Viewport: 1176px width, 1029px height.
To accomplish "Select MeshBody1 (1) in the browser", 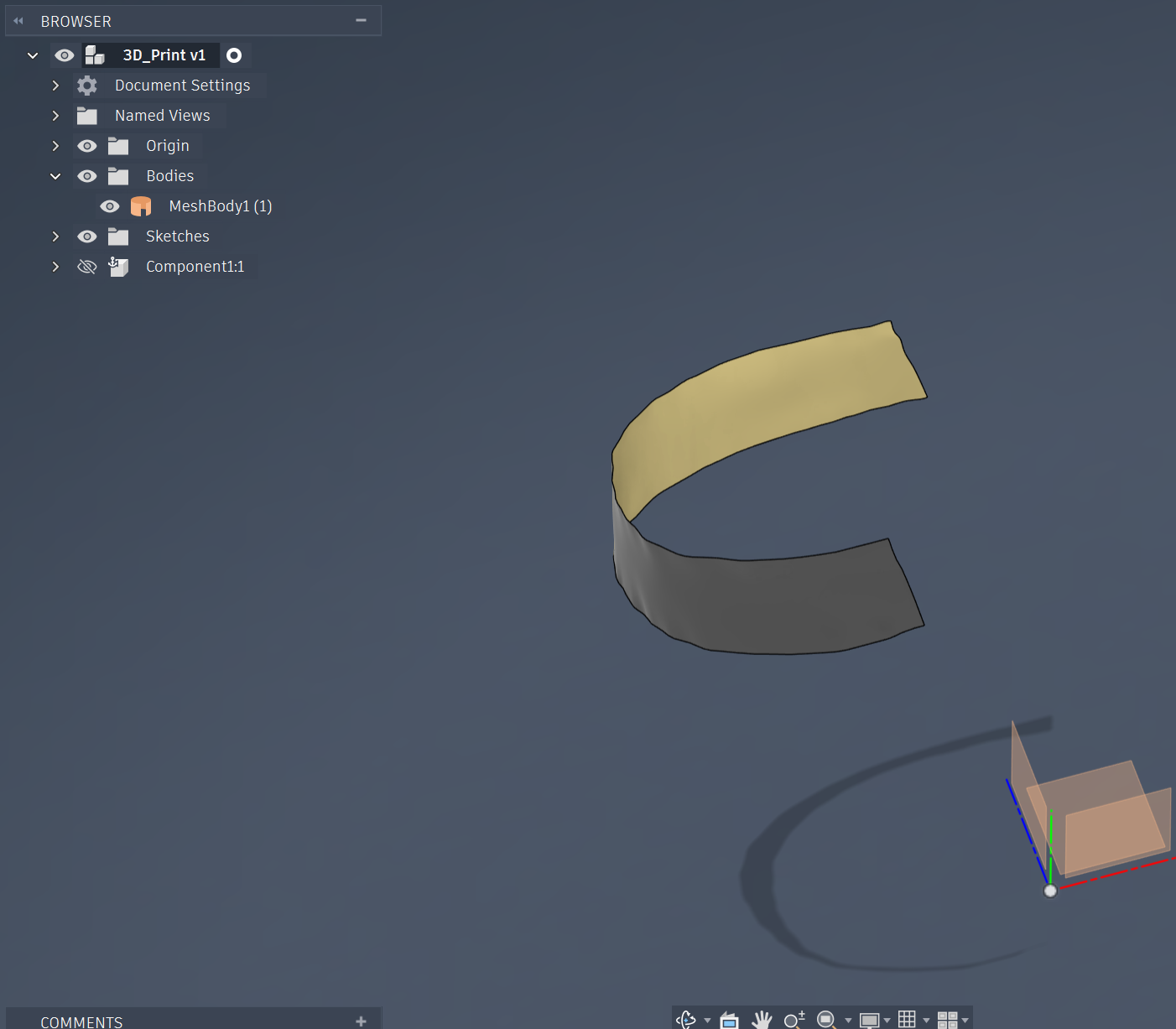I will coord(221,206).
